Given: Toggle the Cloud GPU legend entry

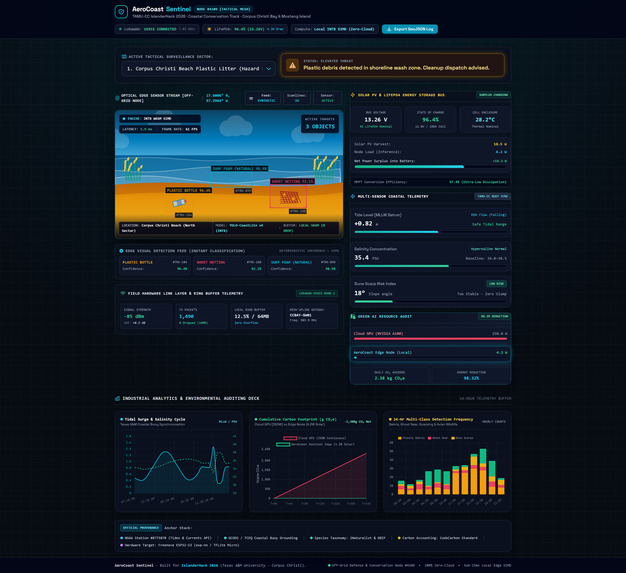Looking at the screenshot, I should [x=315, y=438].
